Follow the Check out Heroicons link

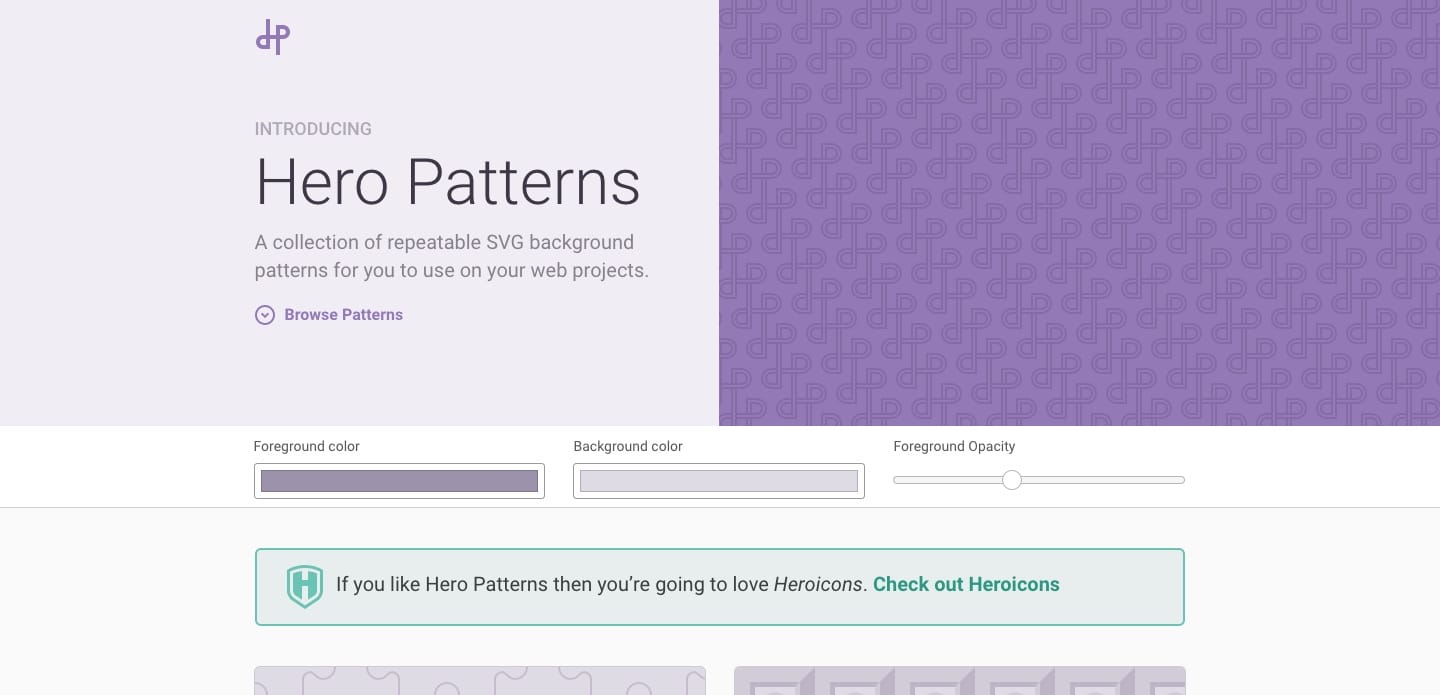click(966, 585)
